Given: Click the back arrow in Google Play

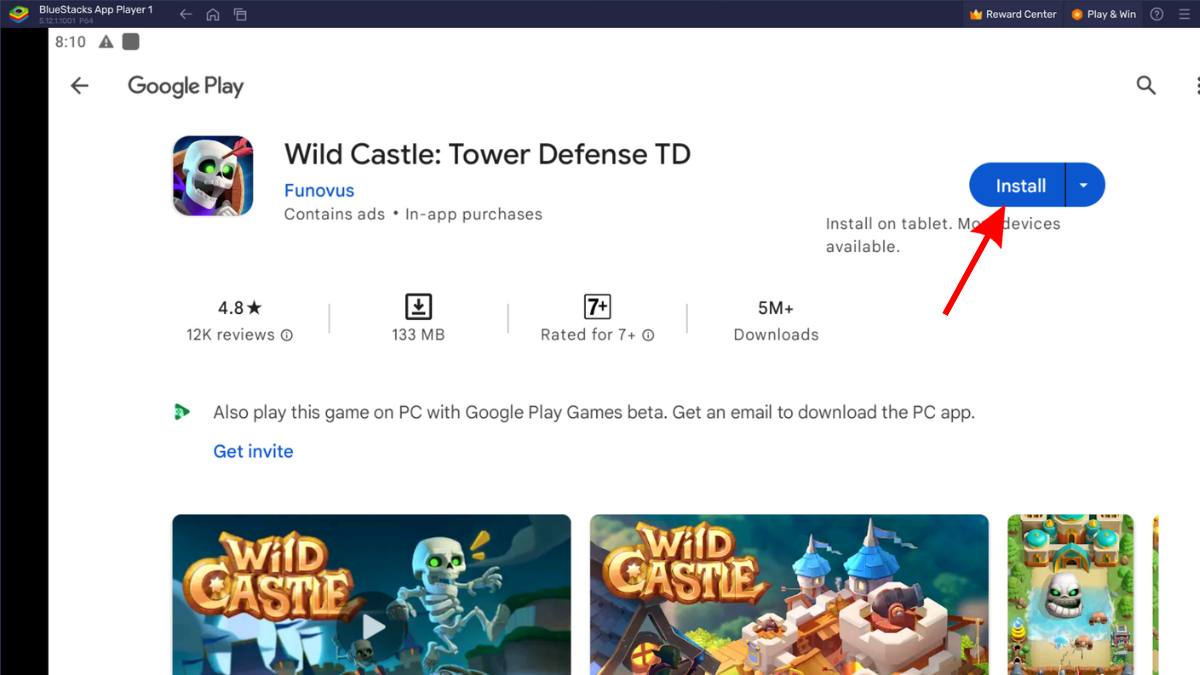Looking at the screenshot, I should (79, 86).
